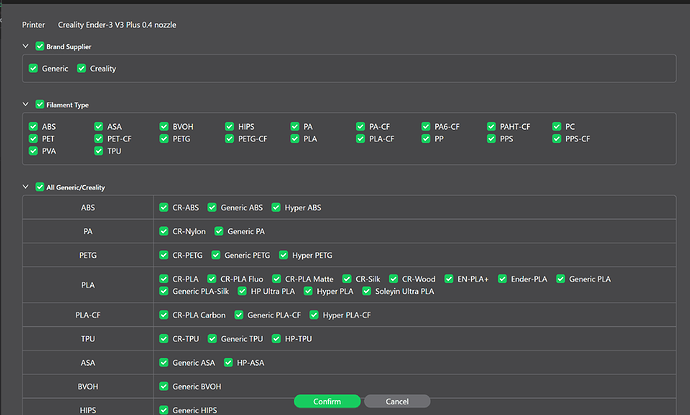
Task: Collapse the Brand Supplier section
Action: pos(26,46)
